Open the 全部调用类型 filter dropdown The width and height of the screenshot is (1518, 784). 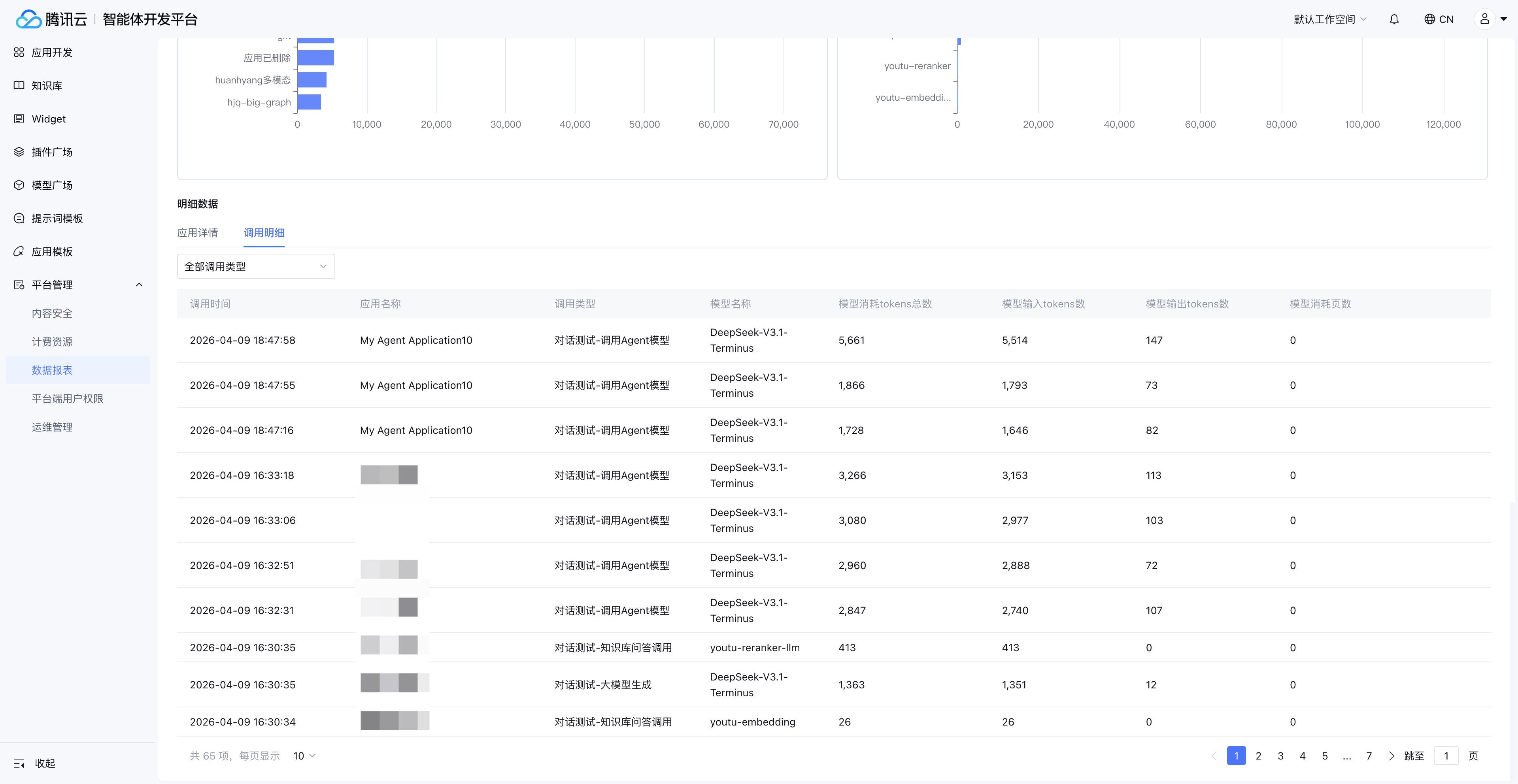click(x=256, y=267)
